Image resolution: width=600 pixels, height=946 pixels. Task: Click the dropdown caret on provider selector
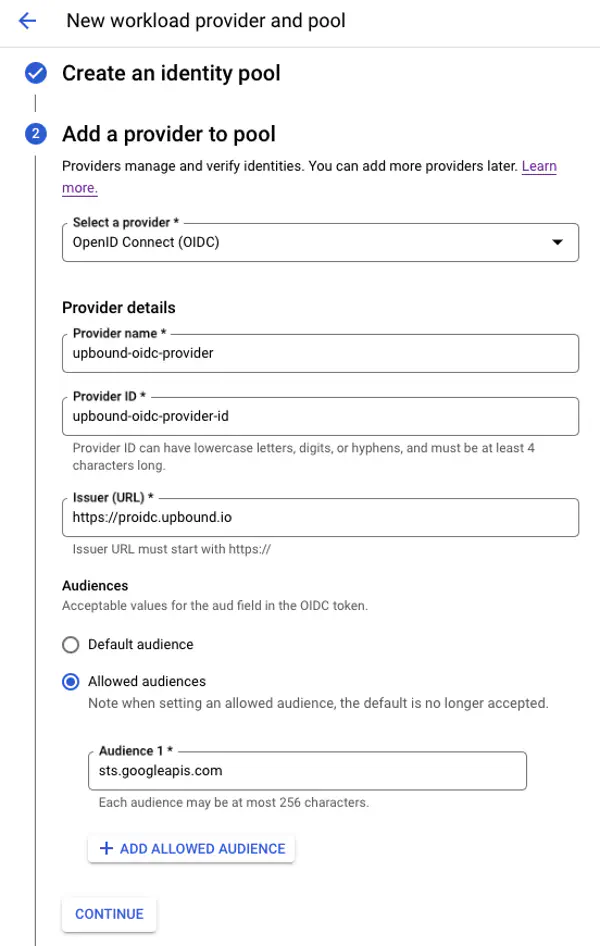pyautogui.click(x=558, y=242)
